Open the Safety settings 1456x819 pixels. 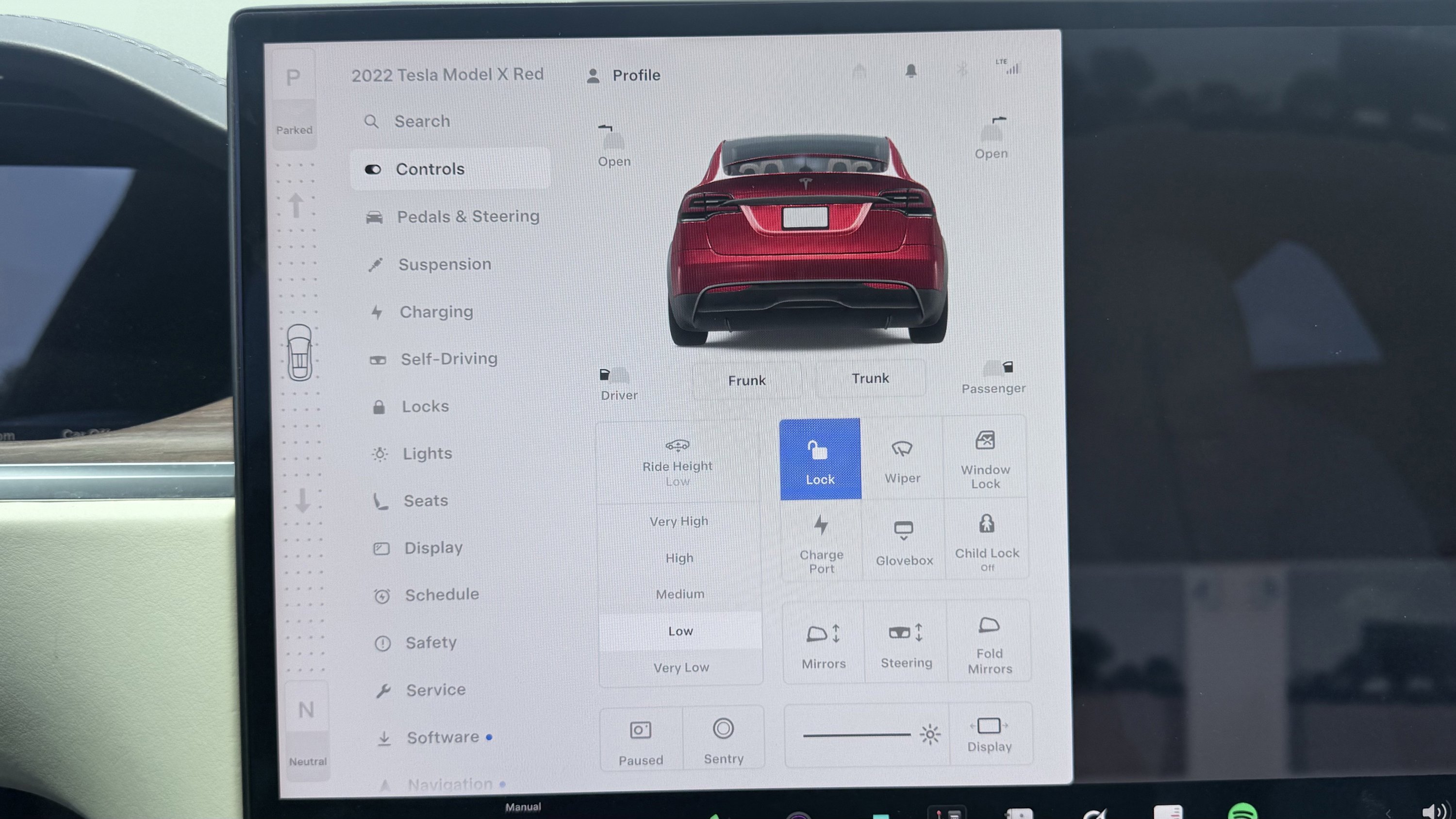tap(415, 643)
